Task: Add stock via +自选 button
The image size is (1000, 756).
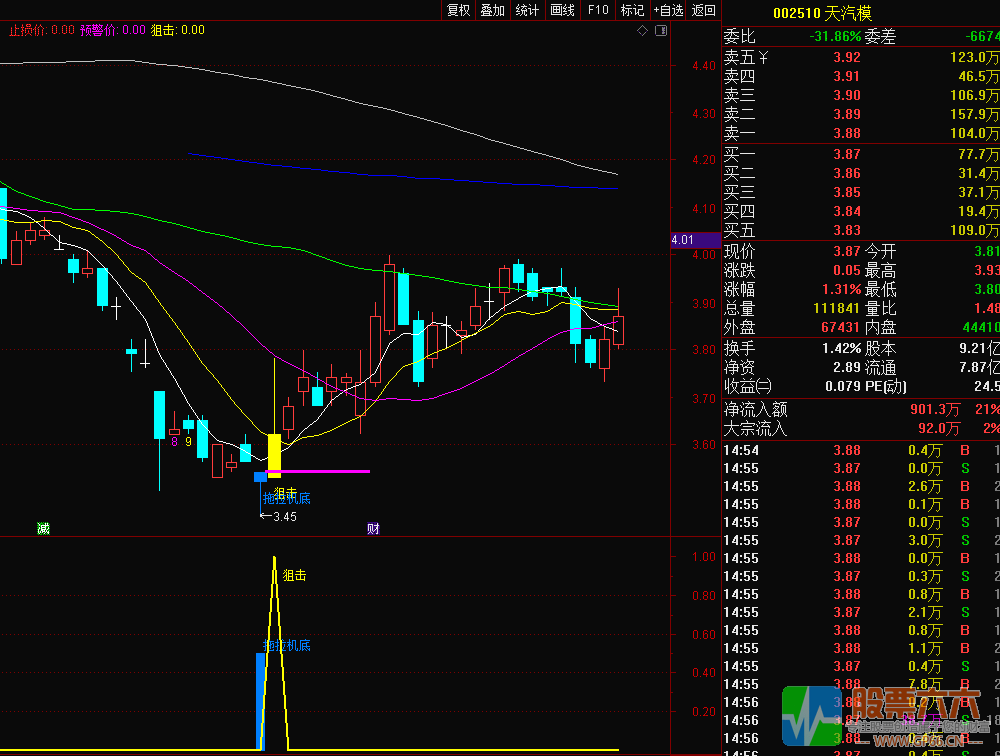Action: [x=668, y=10]
